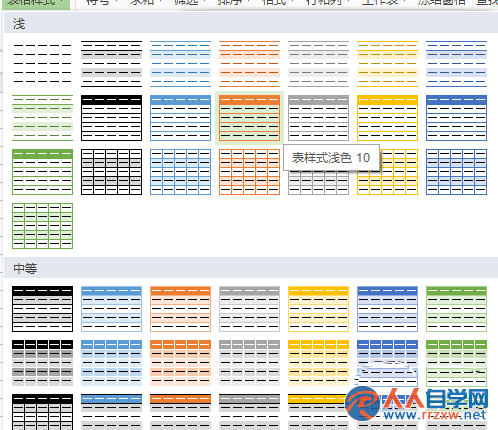
Task: Apply Medium orange segmented-header block style
Action: tap(180, 363)
